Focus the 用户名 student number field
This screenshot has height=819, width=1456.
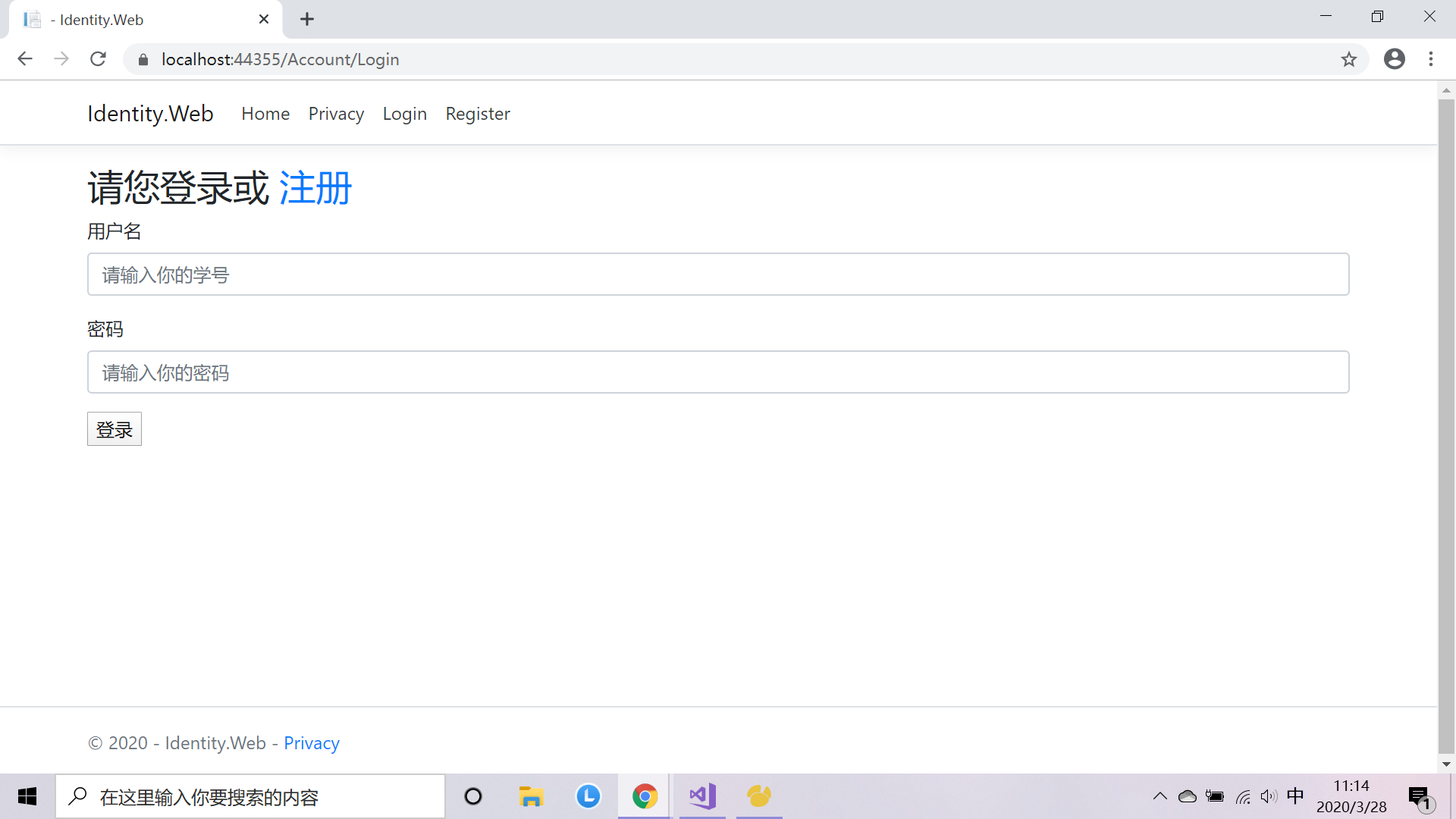coord(717,275)
